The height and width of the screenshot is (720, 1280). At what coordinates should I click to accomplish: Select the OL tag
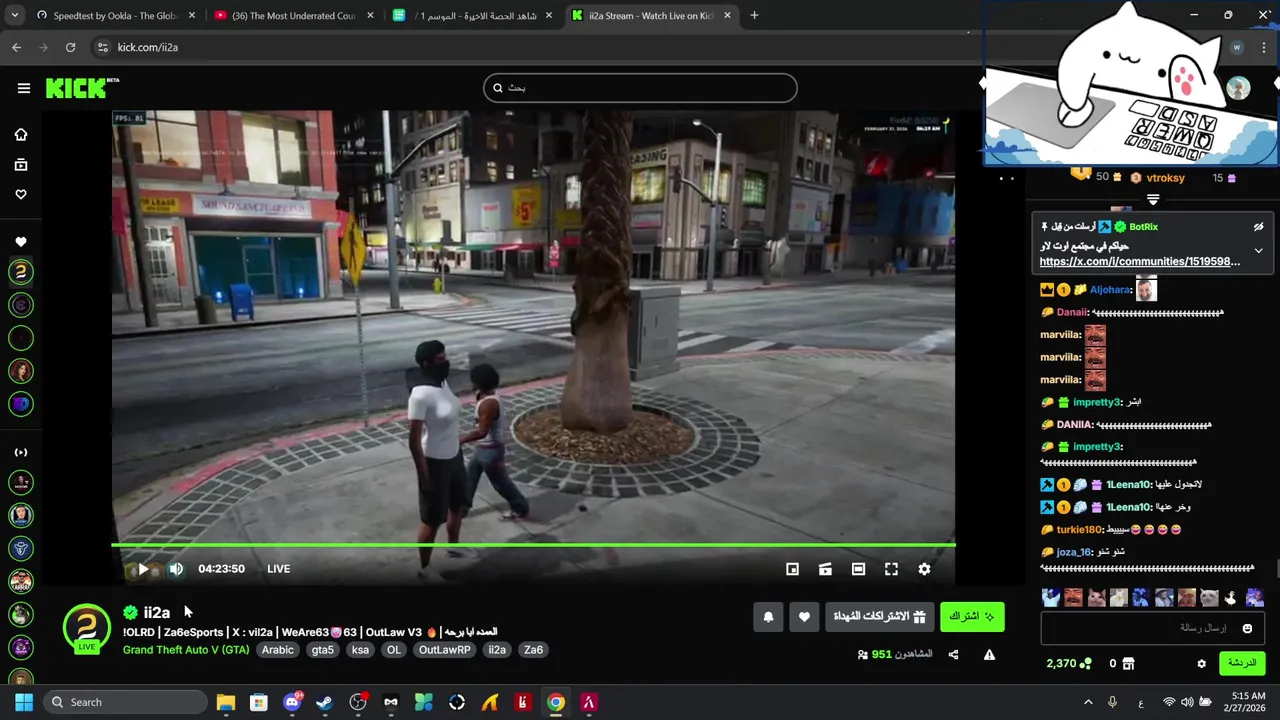pyautogui.click(x=393, y=650)
